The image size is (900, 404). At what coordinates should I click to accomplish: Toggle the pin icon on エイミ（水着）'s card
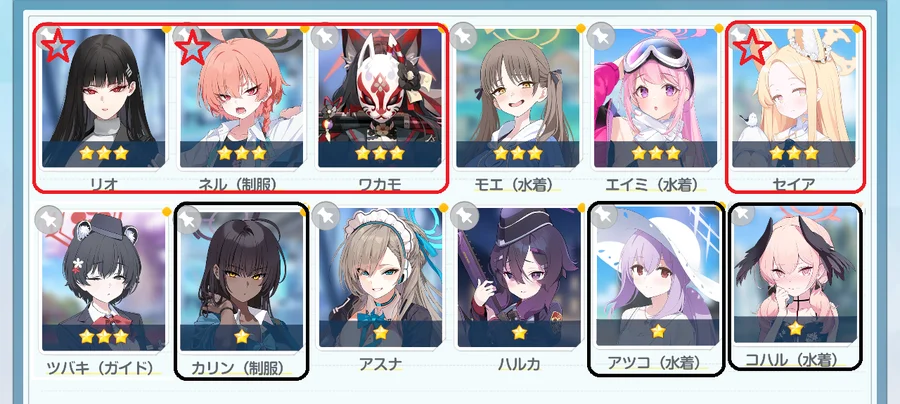[x=602, y=37]
